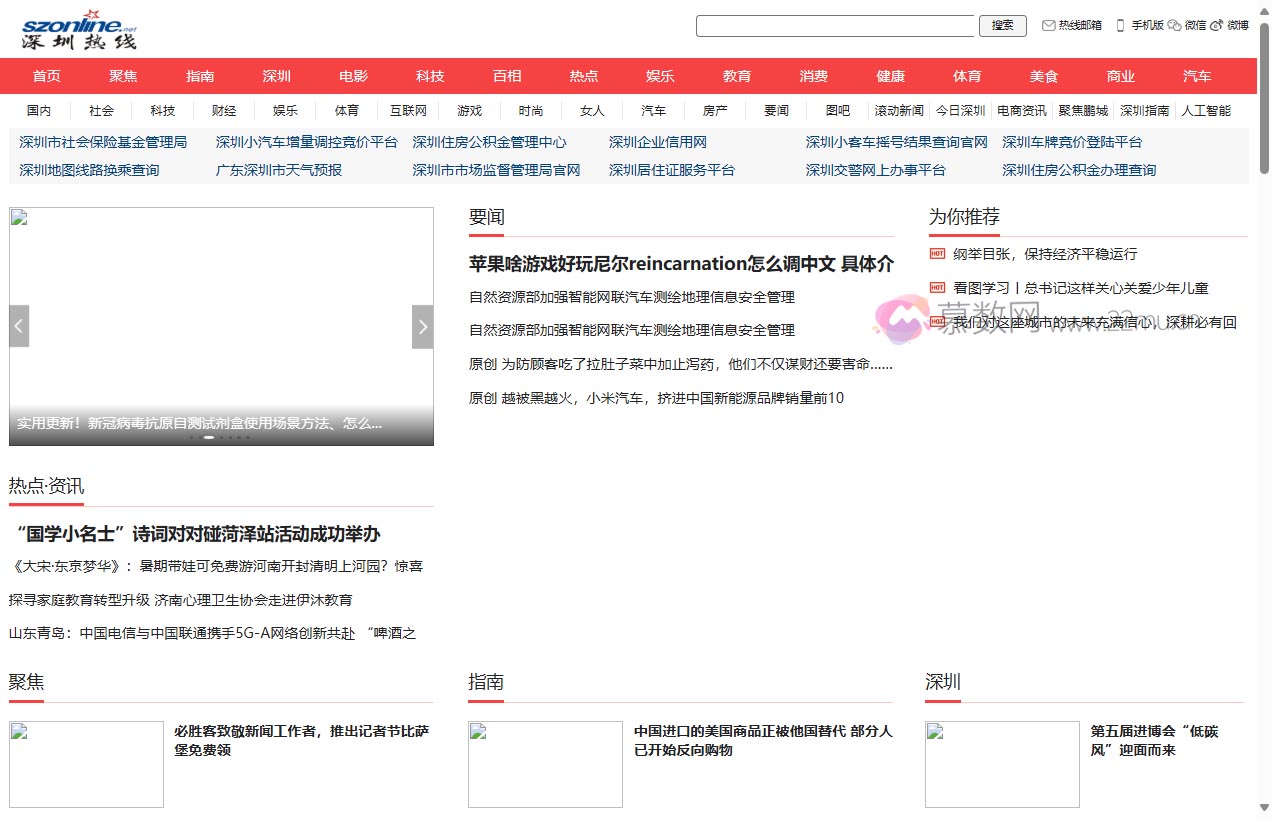Open the 深圳企业信用网 link
The width and height of the screenshot is (1272, 819).
(655, 141)
